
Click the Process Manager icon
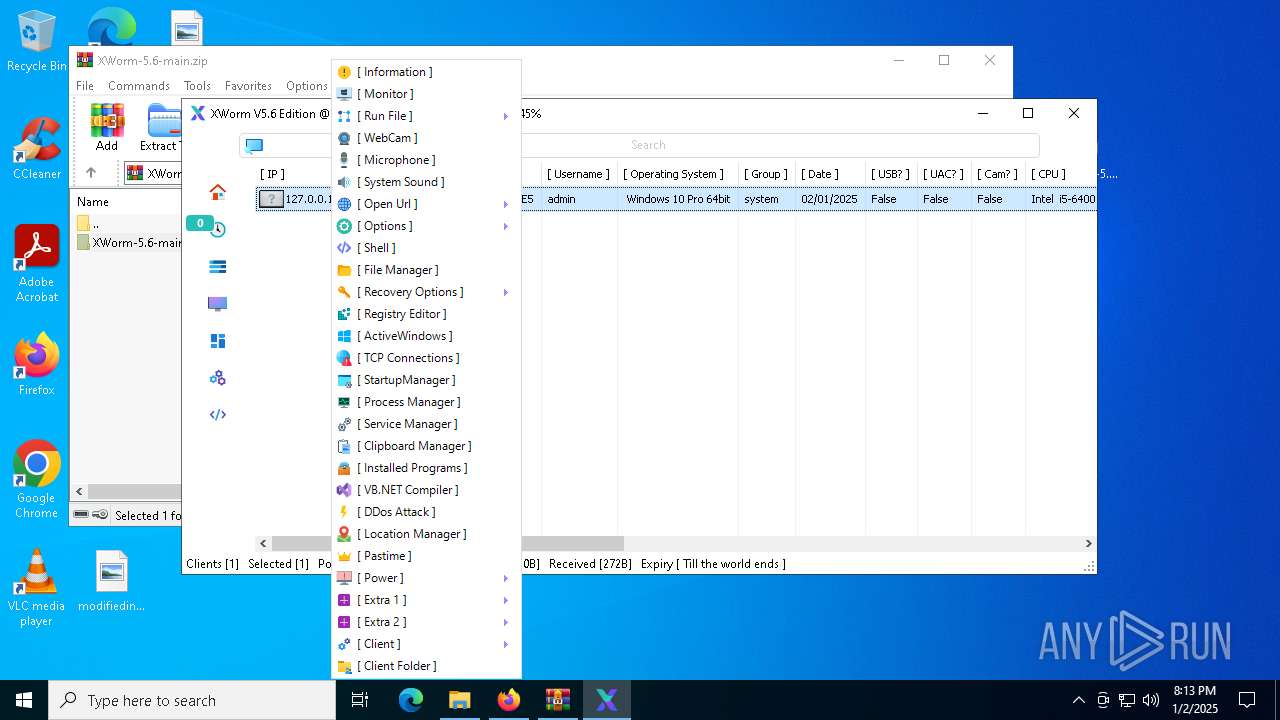pos(344,402)
